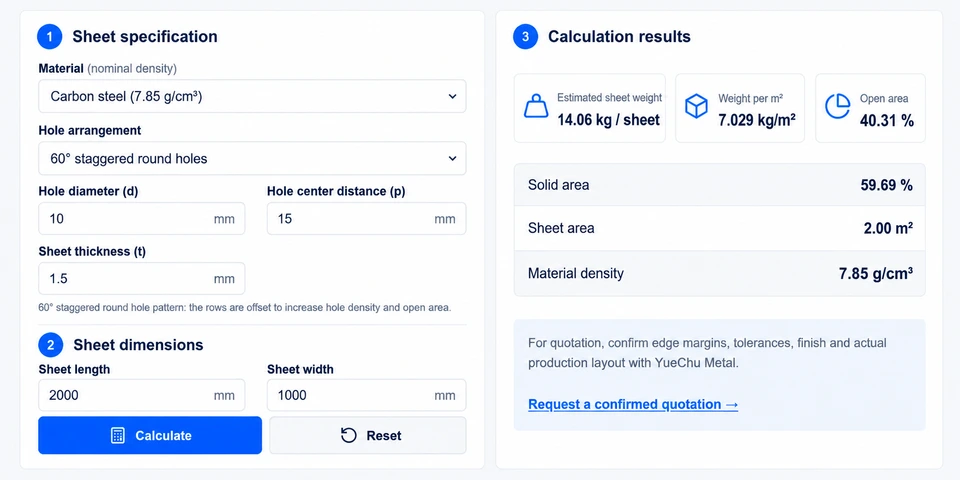
Task: Focus the Hole center distance (p) field
Action: coord(366,219)
